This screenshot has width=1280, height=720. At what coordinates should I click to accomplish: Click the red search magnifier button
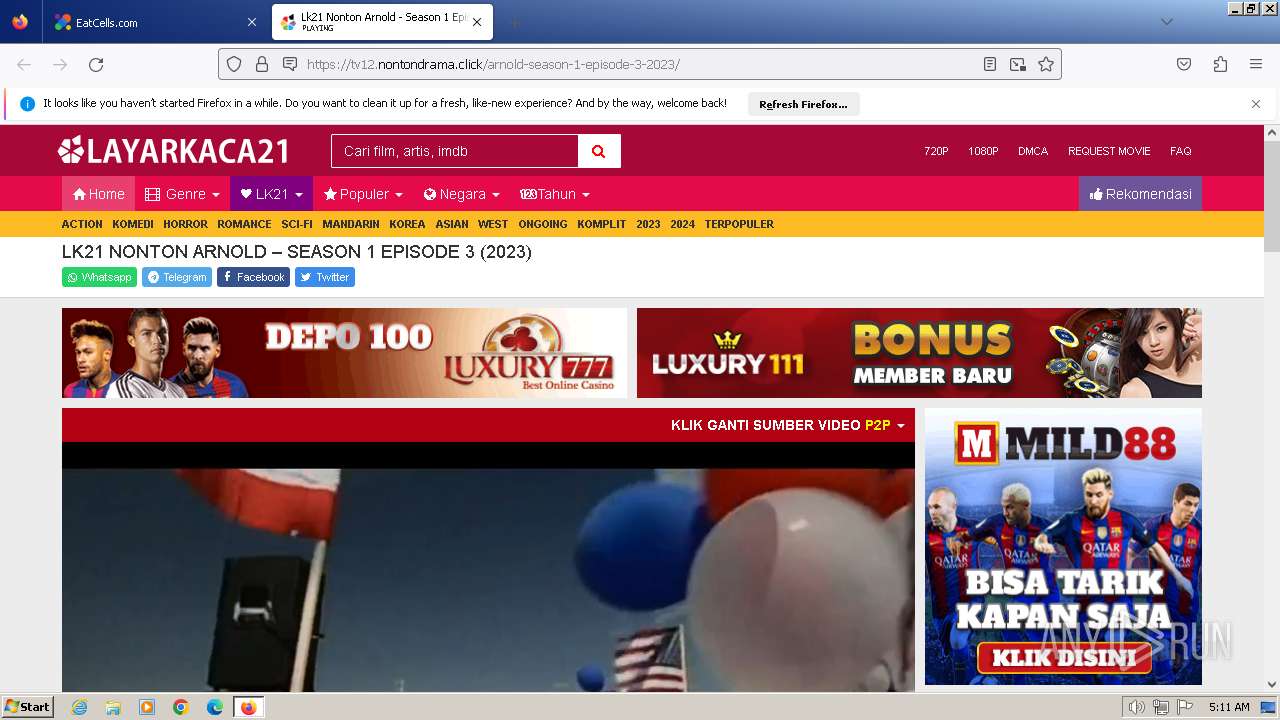[599, 151]
